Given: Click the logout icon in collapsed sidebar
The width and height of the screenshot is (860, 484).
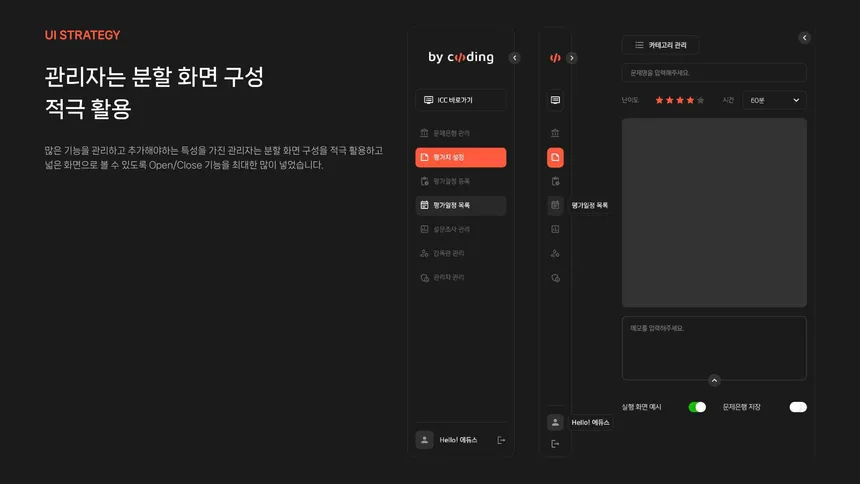Looking at the screenshot, I should [555, 444].
